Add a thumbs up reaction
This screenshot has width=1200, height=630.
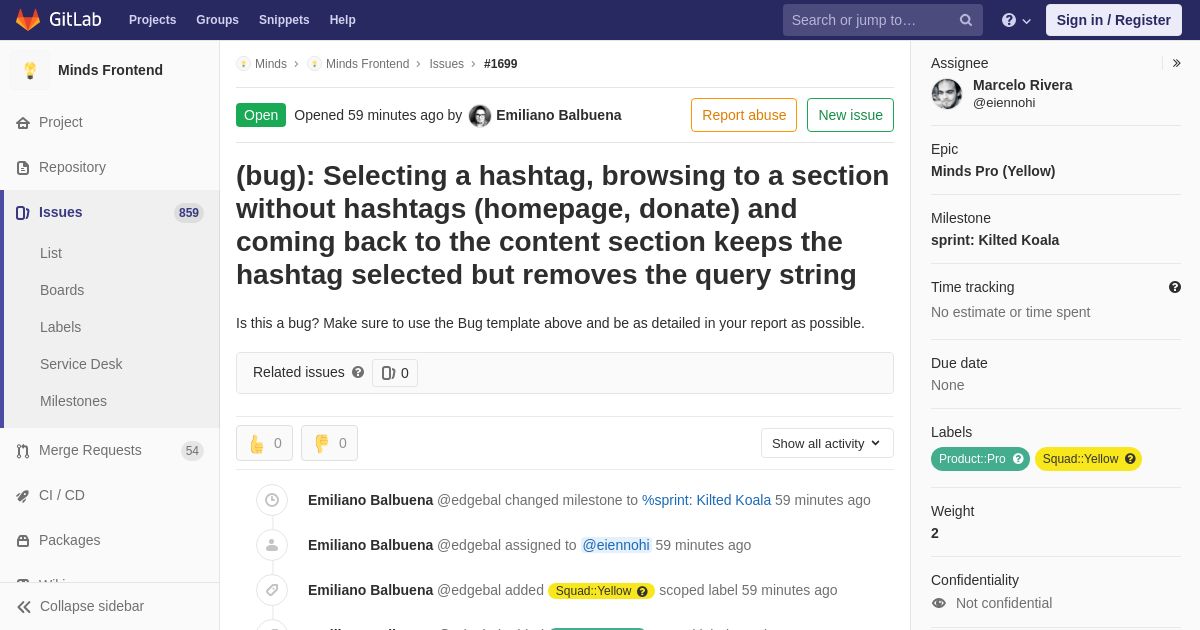pyautogui.click(x=264, y=443)
